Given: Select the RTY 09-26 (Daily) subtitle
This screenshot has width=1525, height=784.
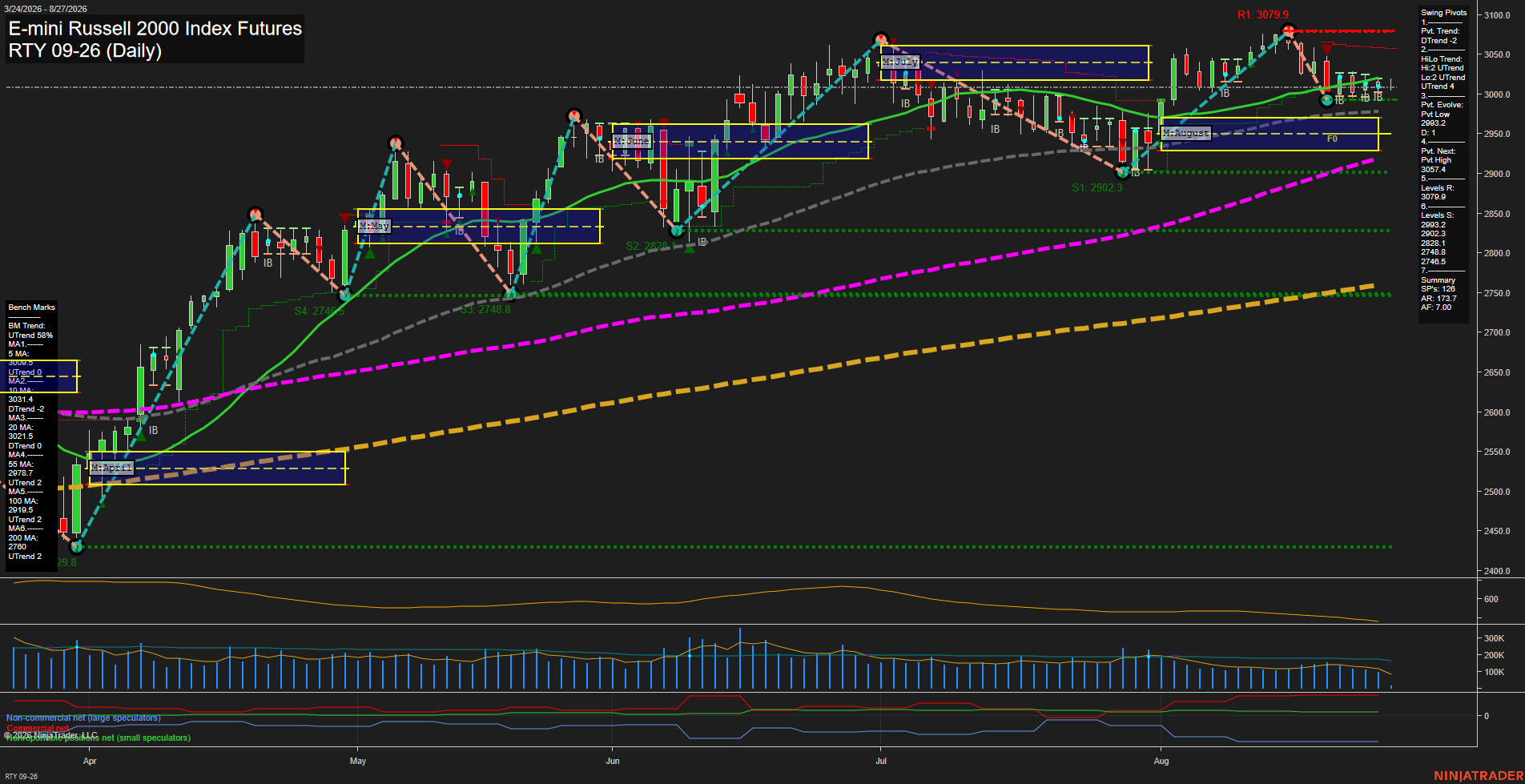Looking at the screenshot, I should (x=85, y=50).
